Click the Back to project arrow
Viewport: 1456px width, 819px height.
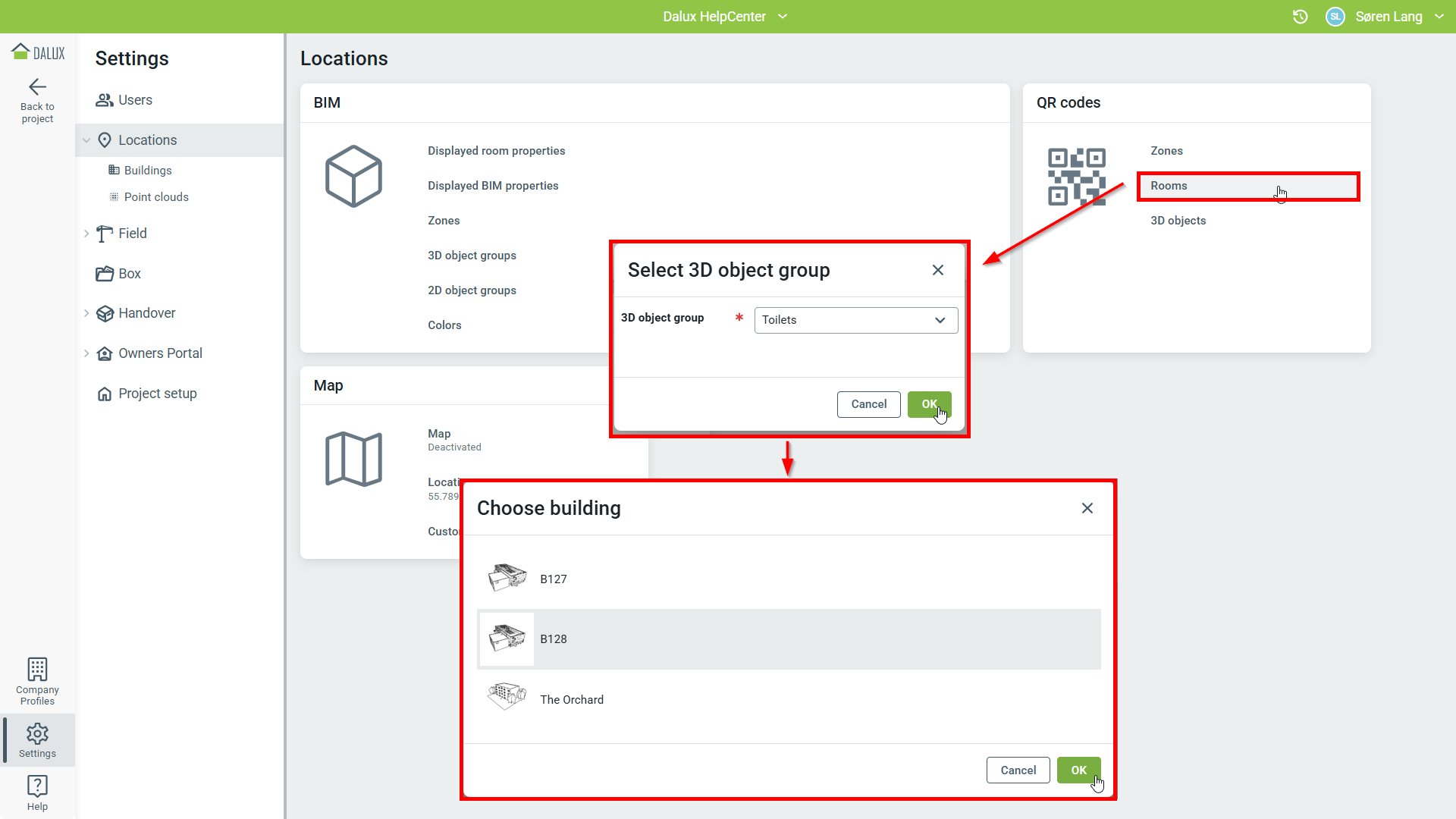click(x=37, y=87)
